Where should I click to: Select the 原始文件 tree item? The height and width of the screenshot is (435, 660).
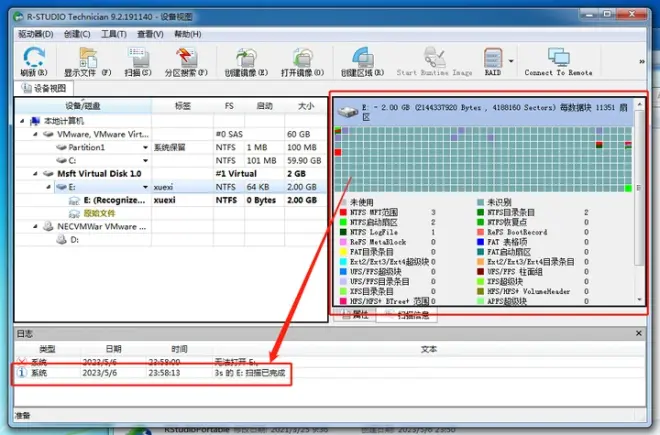(99, 213)
